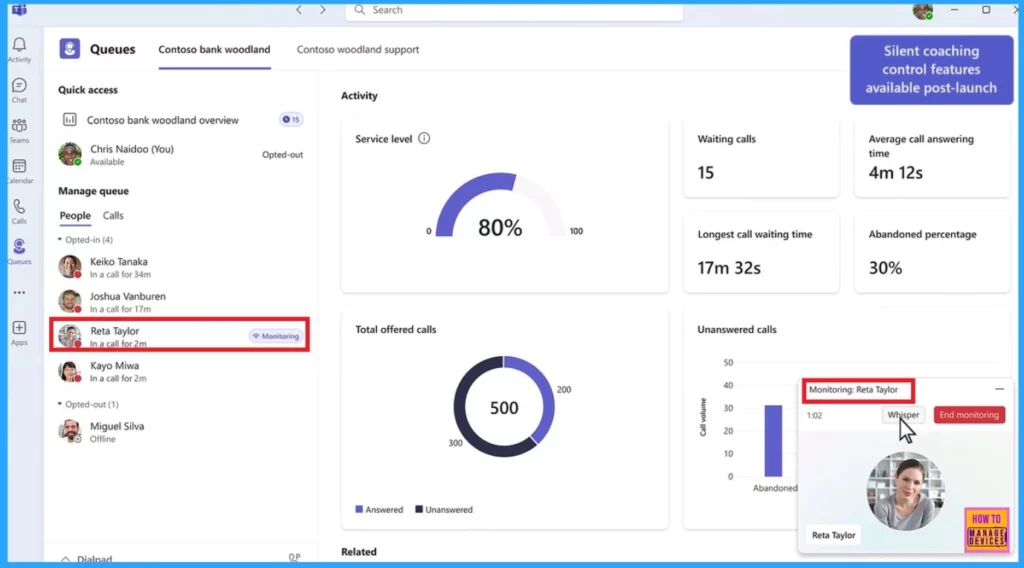Click the Whisper button
Screen dimensions: 1024x568
tap(903, 415)
